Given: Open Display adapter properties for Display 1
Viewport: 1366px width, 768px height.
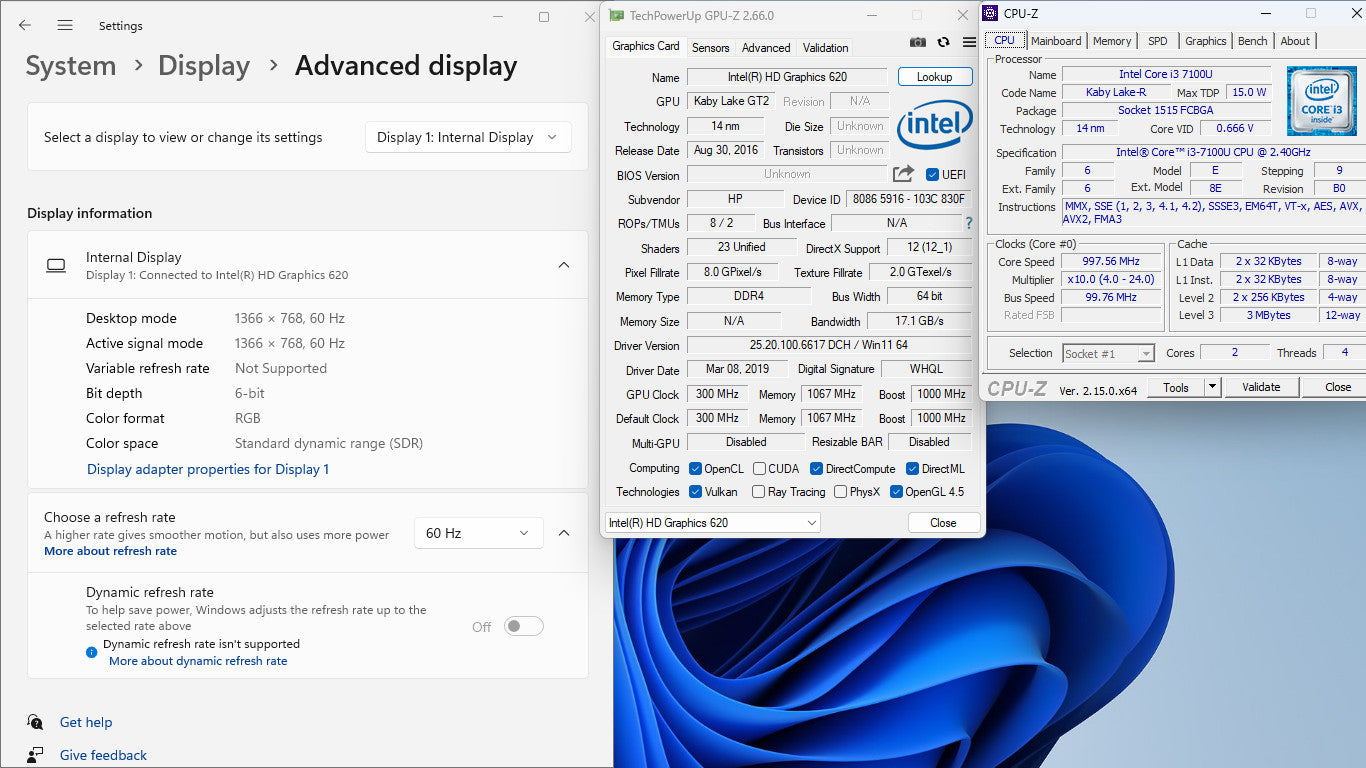Looking at the screenshot, I should (208, 469).
